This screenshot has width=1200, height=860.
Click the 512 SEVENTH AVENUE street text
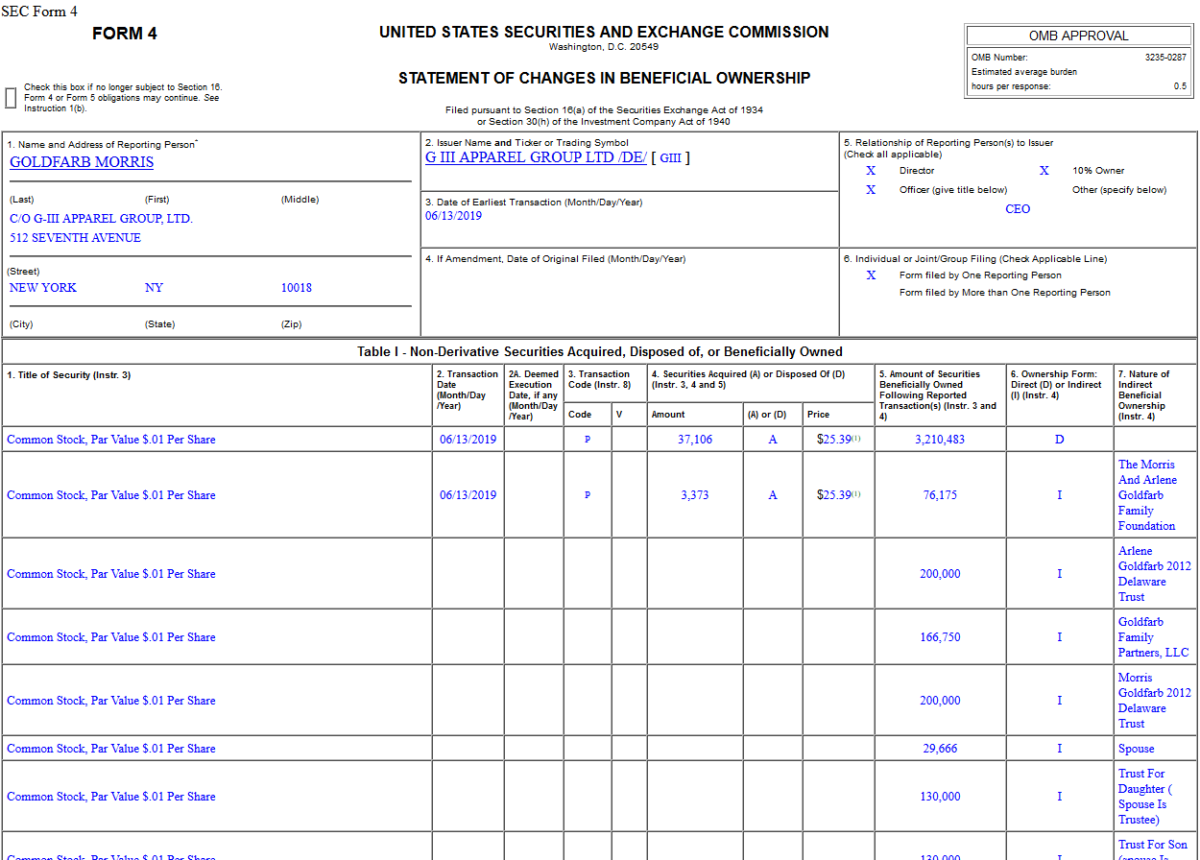pos(75,238)
